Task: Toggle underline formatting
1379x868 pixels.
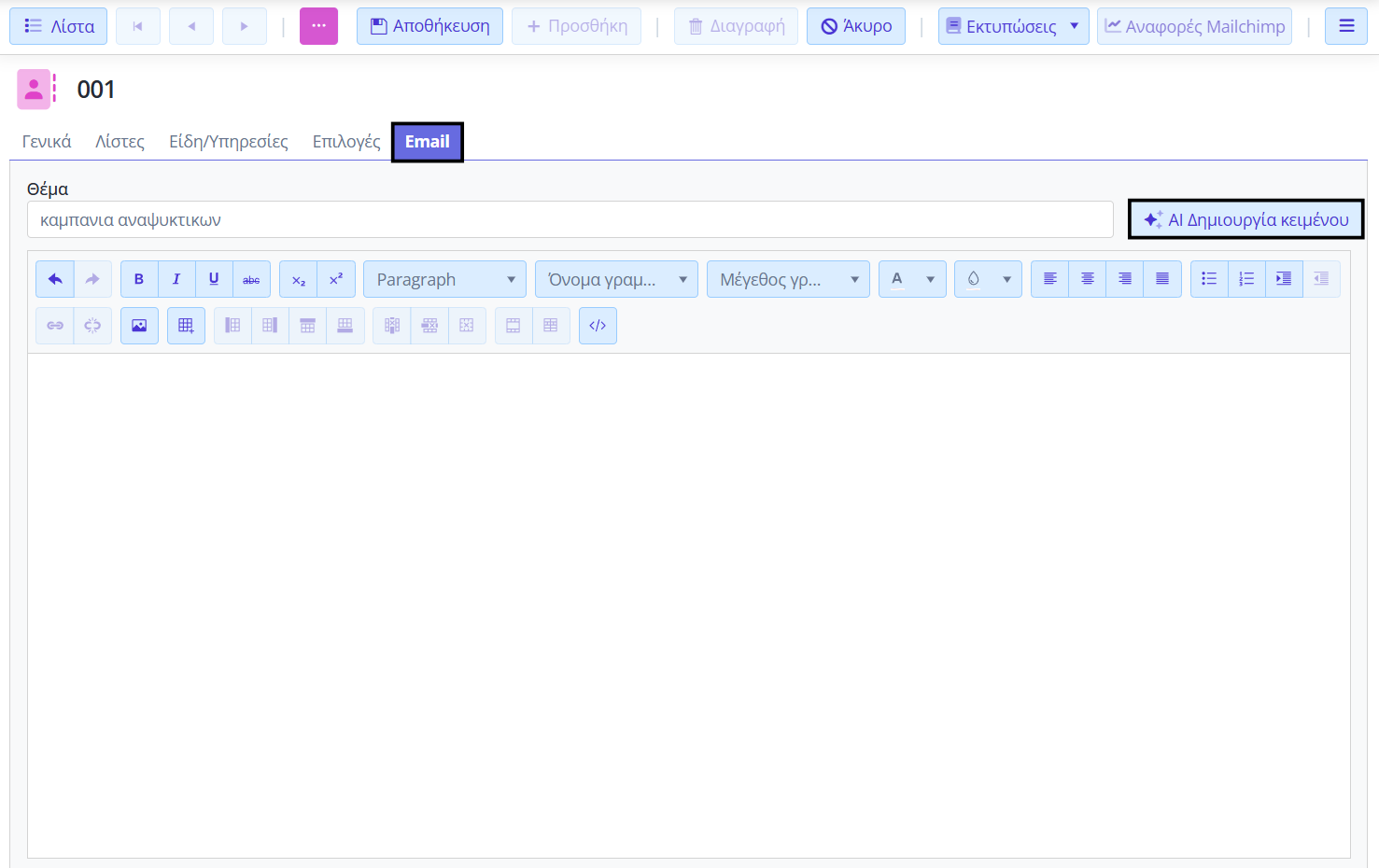Action: 214,279
